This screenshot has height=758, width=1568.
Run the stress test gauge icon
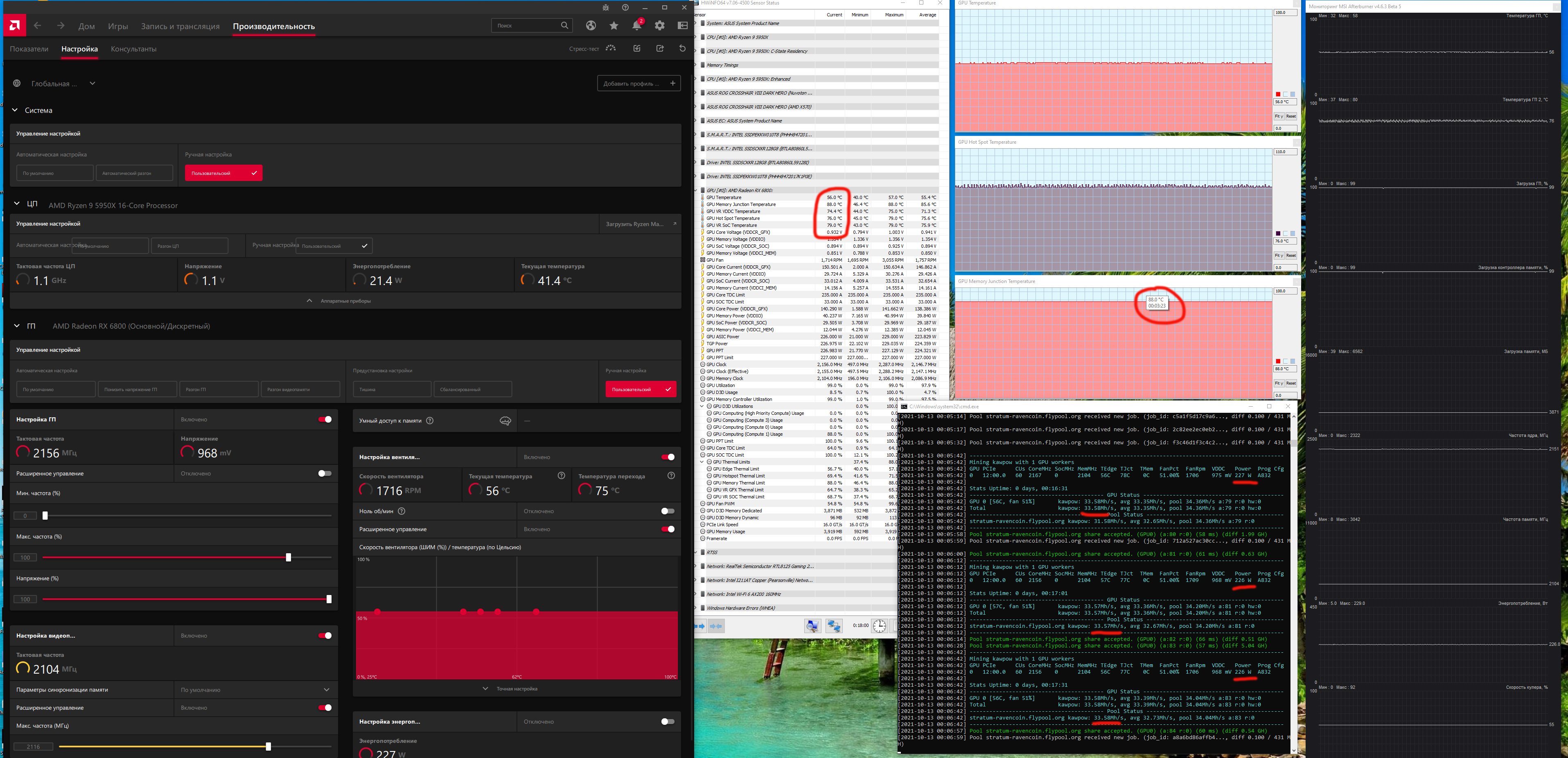pos(611,49)
